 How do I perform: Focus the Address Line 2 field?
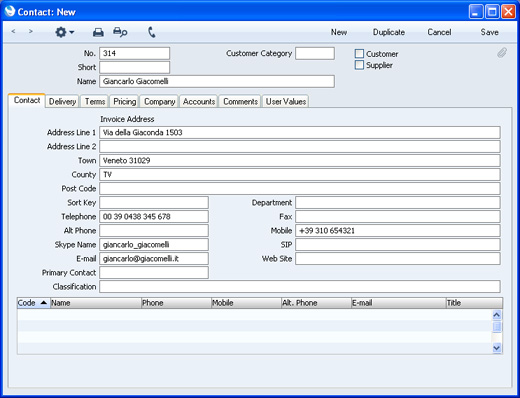tap(300, 147)
